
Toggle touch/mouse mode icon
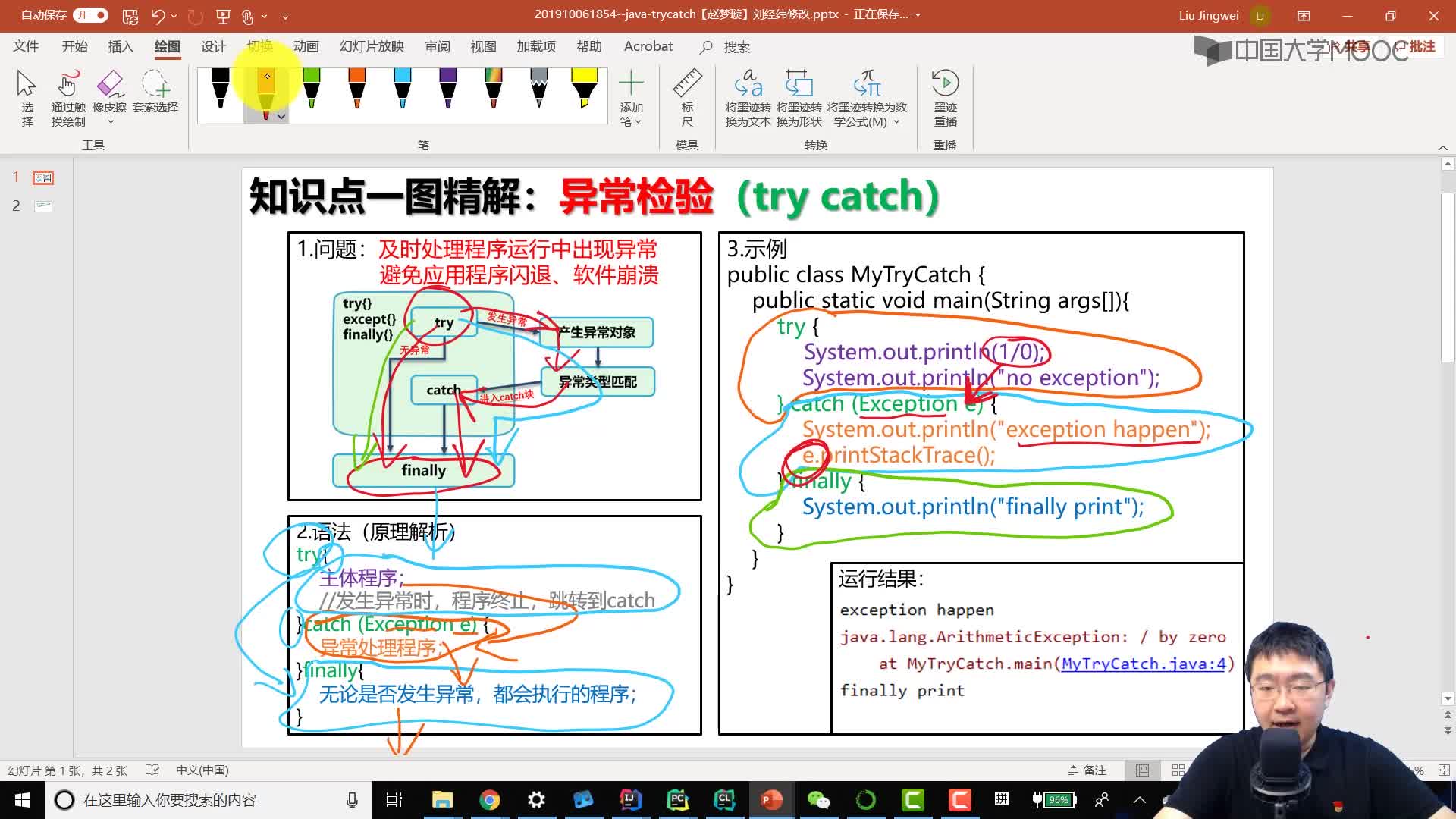tap(247, 16)
